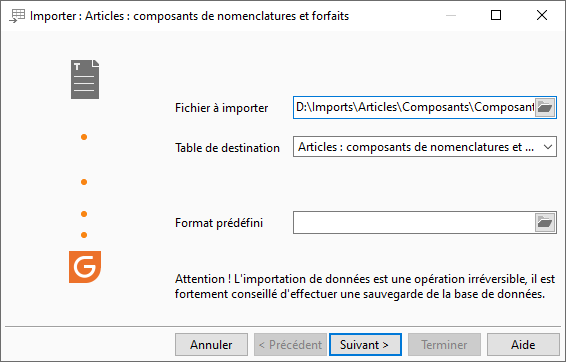This screenshot has height=362, width=566.
Task: Click the < Précédent button
Action: (x=290, y=345)
